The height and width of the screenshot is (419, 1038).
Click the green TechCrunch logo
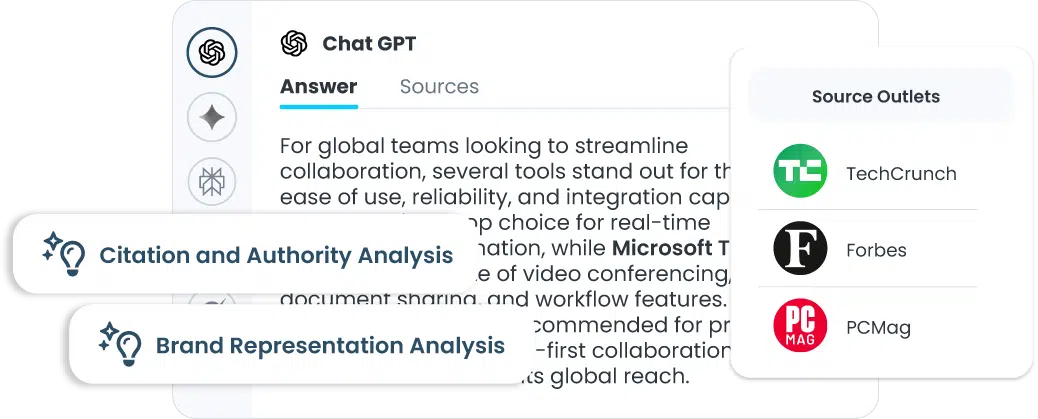click(x=800, y=173)
